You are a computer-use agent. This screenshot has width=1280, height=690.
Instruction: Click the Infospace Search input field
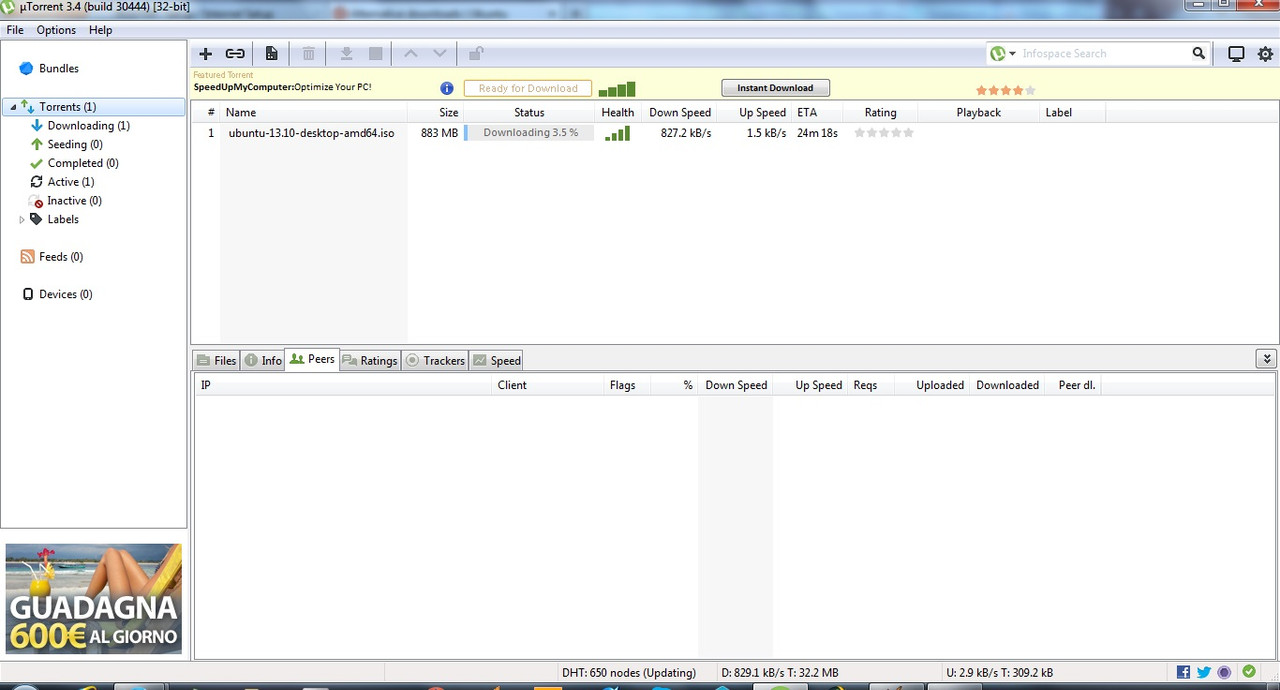pos(1104,54)
